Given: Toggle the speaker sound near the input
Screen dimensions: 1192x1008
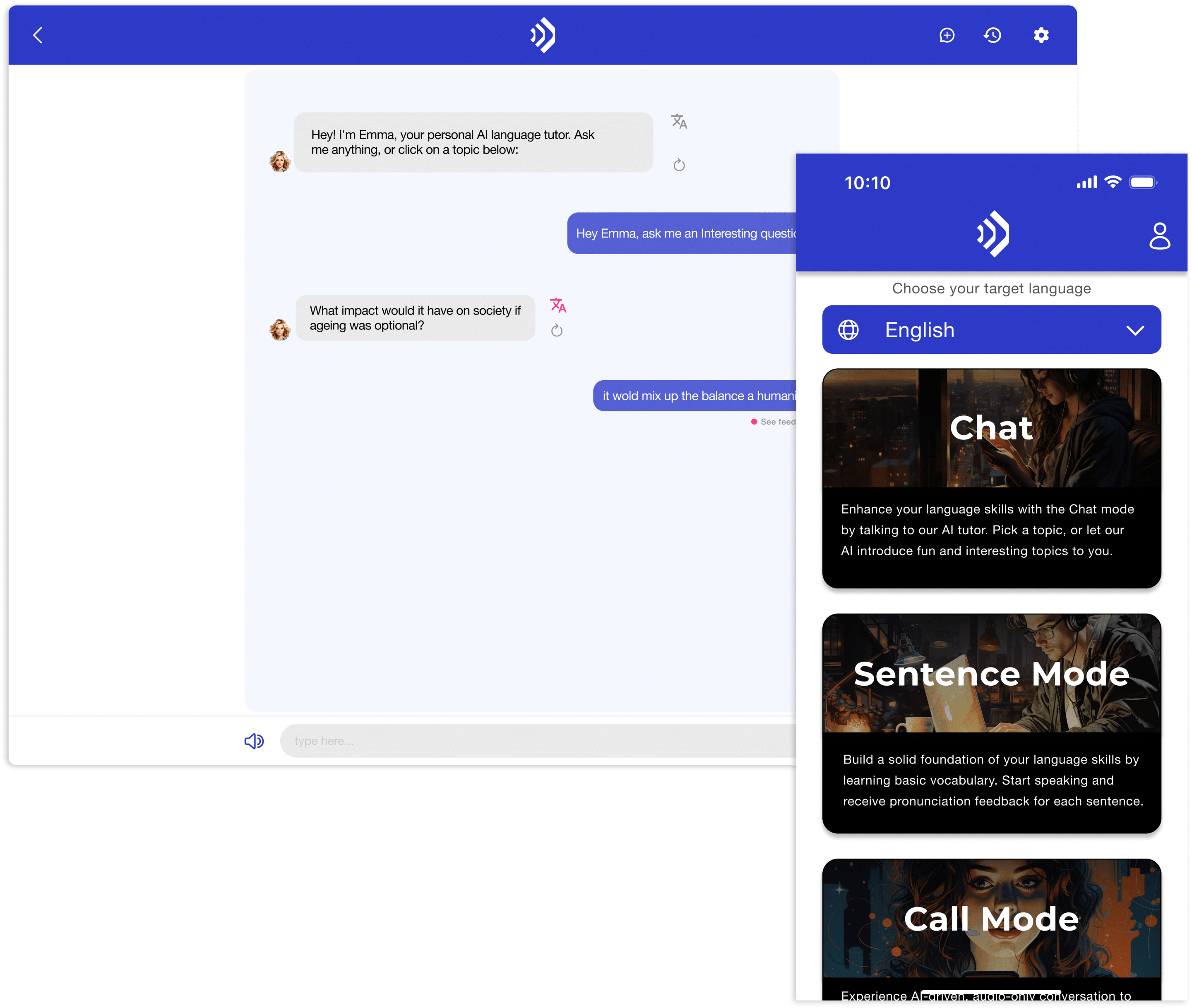Looking at the screenshot, I should coord(254,741).
